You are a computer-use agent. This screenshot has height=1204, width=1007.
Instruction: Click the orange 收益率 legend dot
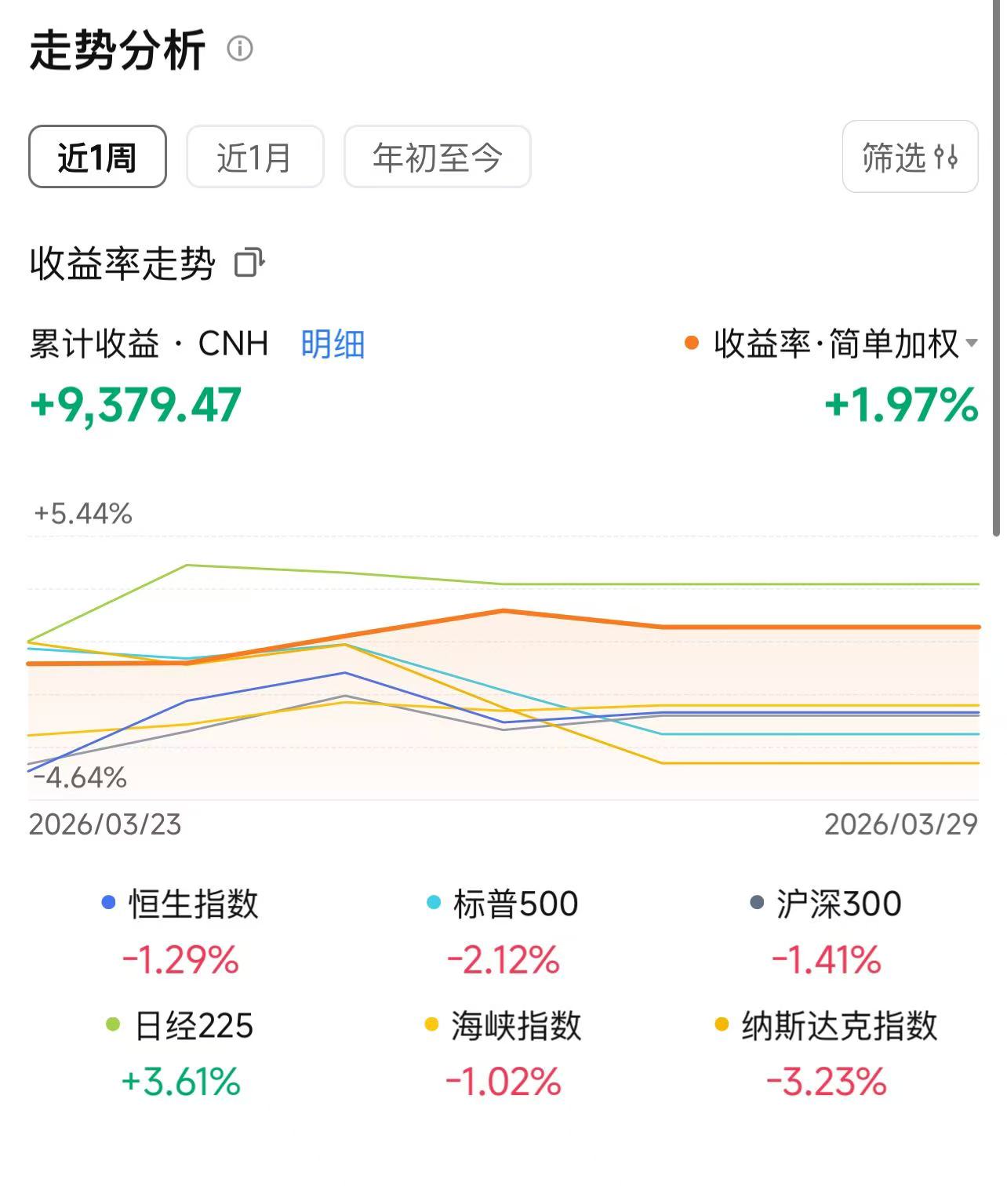coord(691,344)
